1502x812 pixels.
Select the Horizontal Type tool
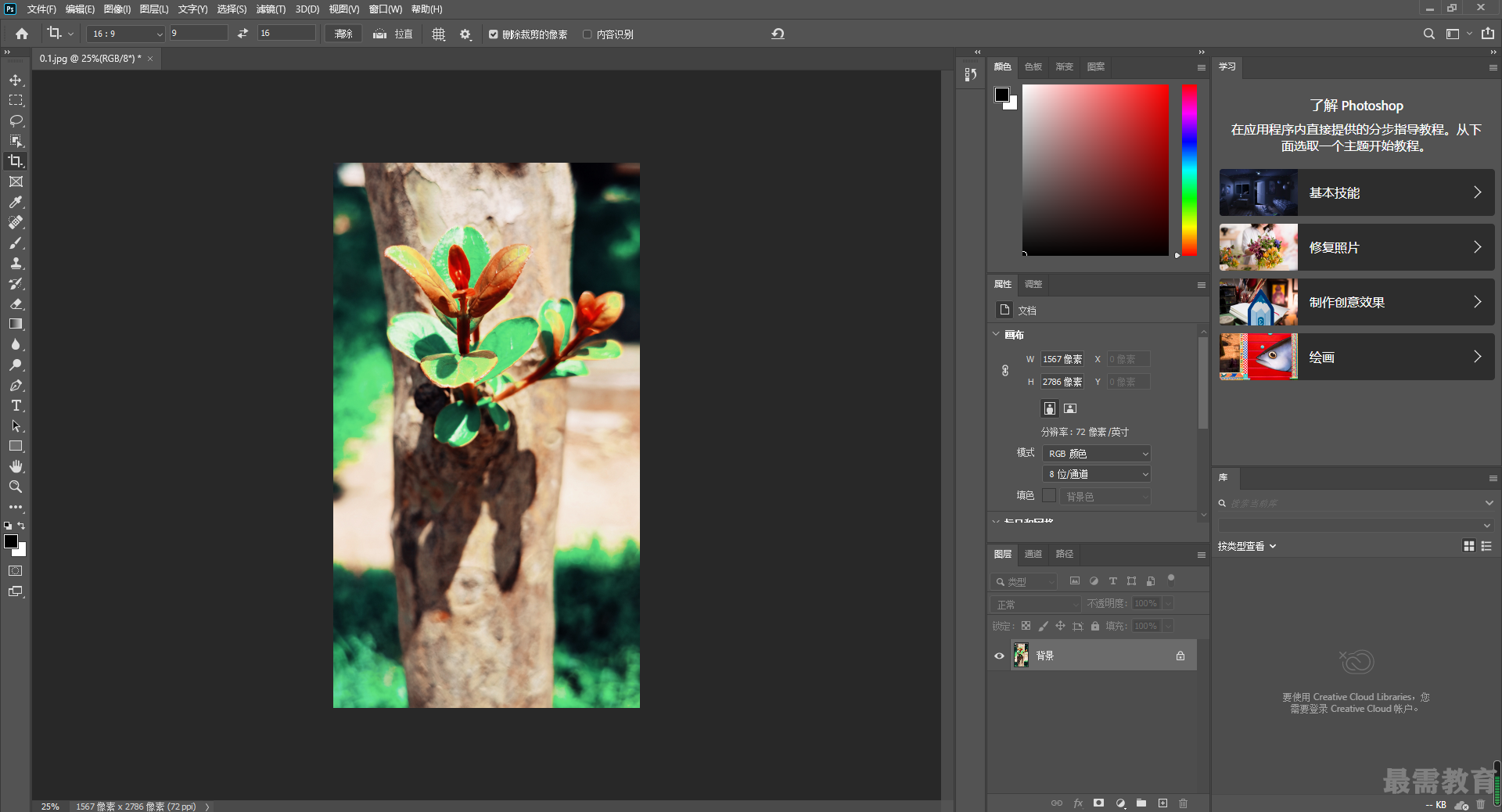click(16, 405)
